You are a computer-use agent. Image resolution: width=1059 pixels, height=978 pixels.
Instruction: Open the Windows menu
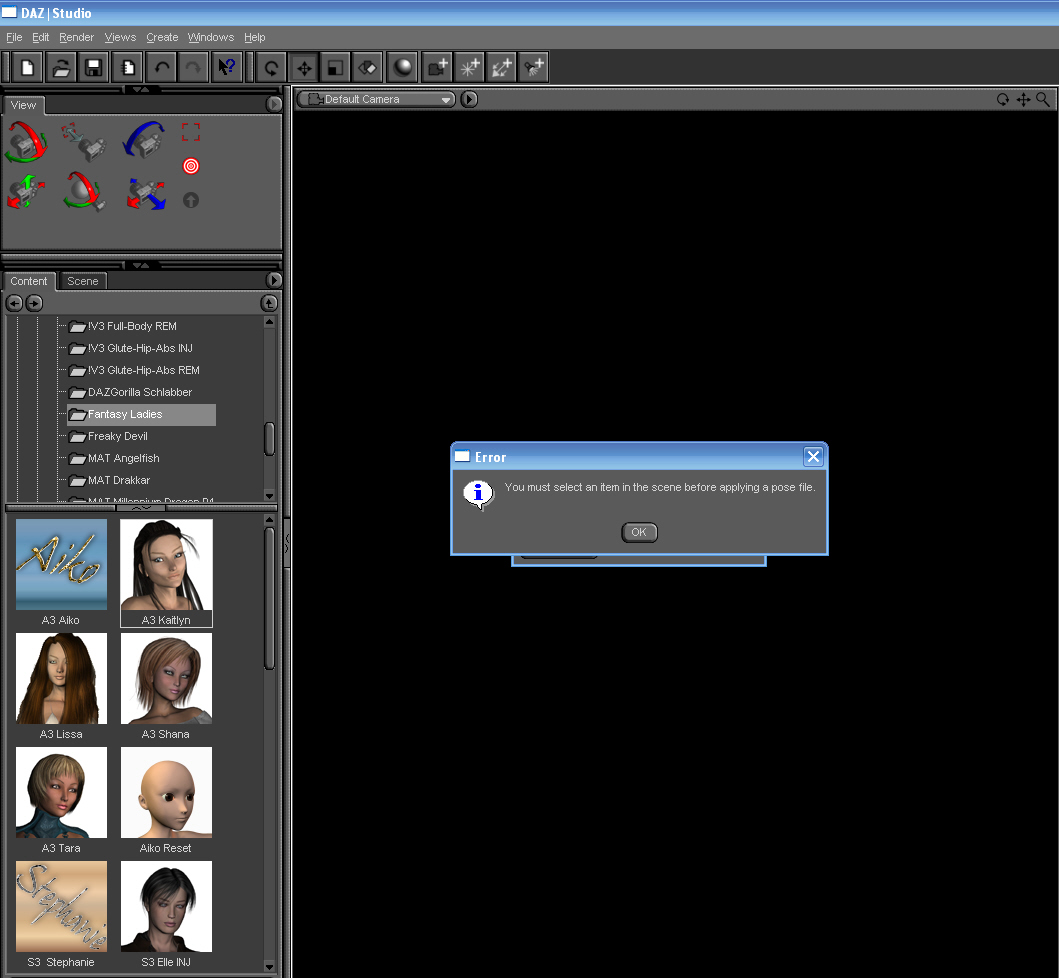tap(211, 37)
